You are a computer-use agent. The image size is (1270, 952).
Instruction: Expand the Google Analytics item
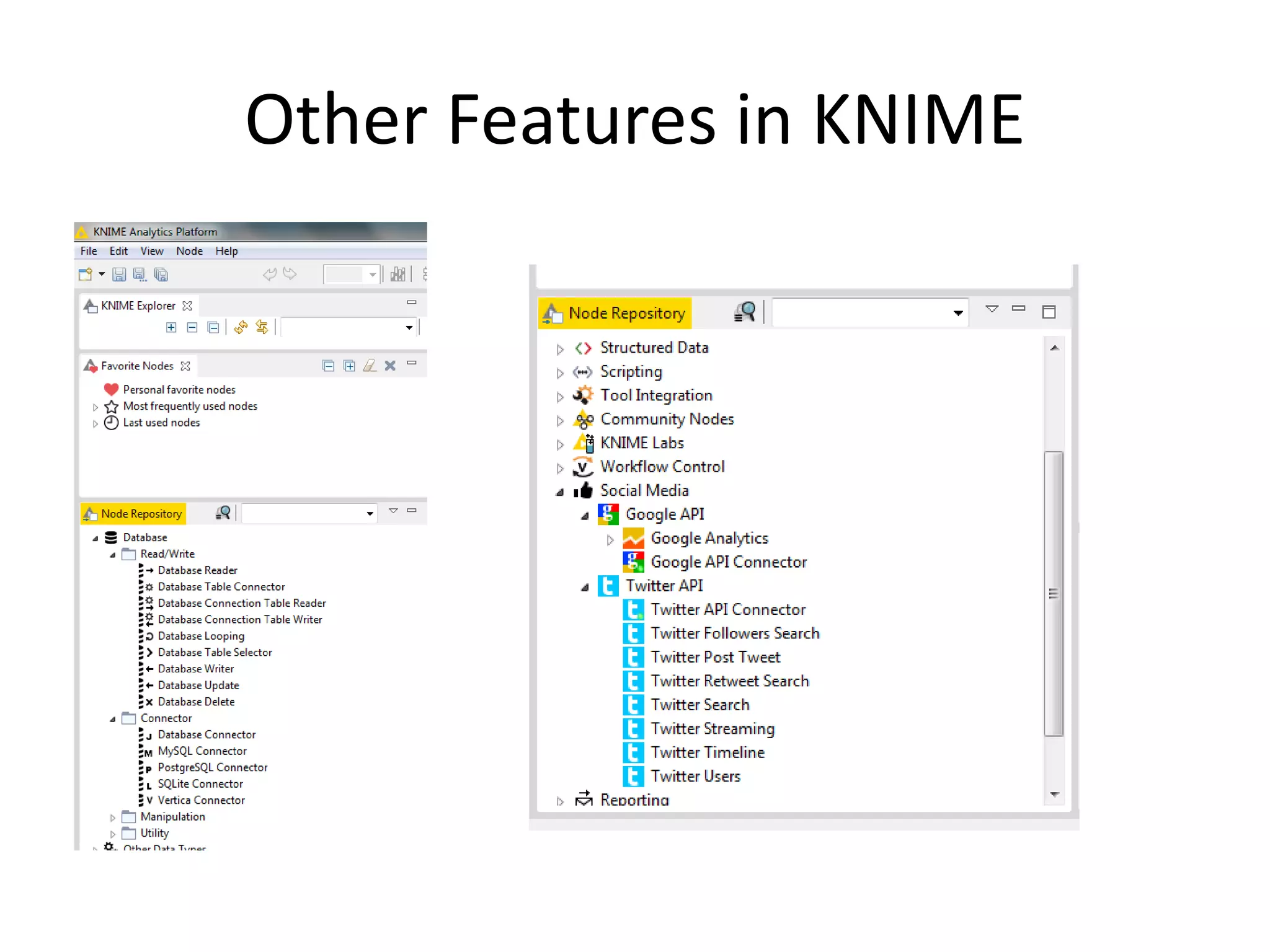(610, 540)
